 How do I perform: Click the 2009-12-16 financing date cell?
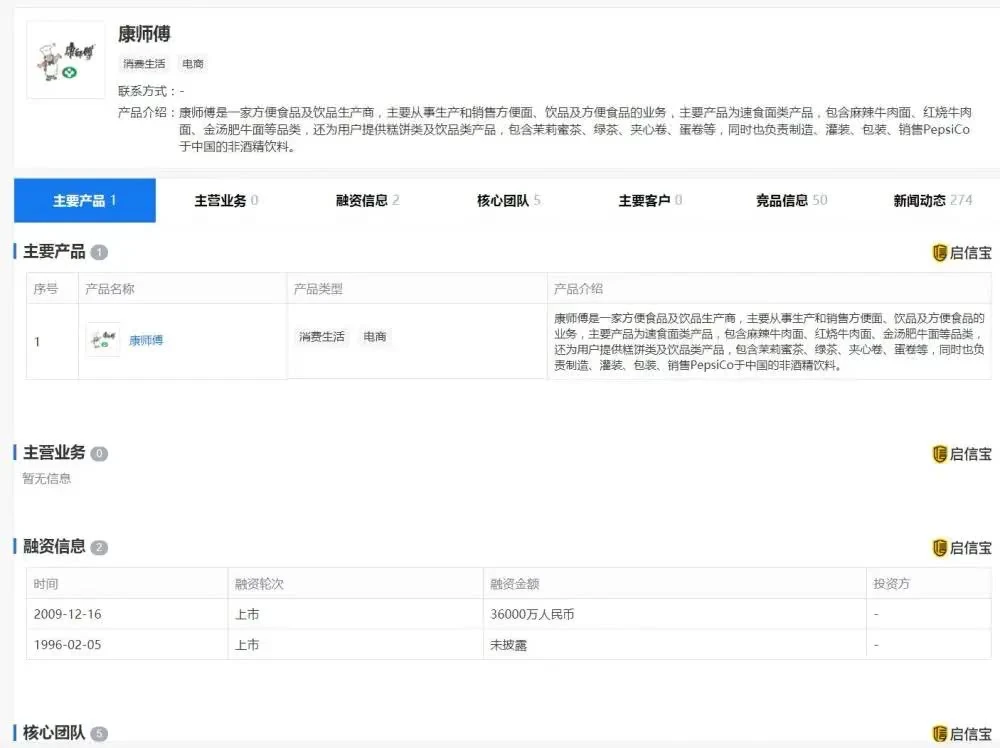point(127,614)
